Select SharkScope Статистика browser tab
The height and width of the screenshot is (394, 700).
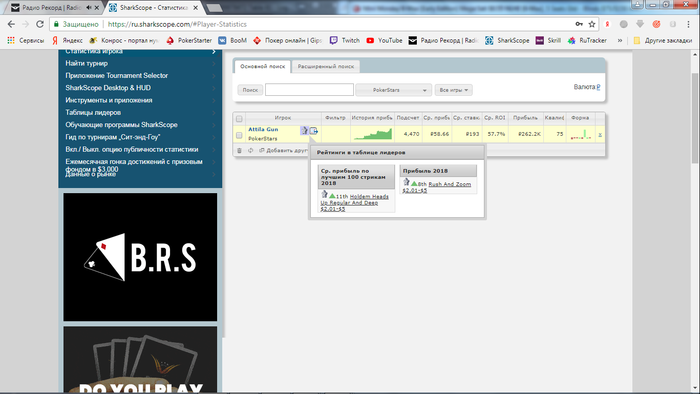[x=153, y=8]
